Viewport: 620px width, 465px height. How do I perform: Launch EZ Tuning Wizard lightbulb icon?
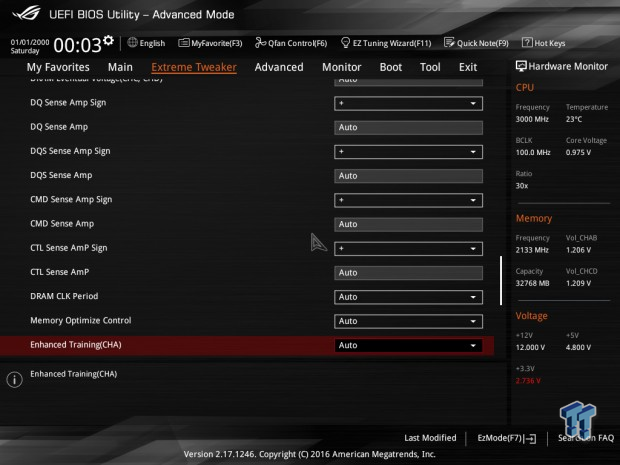tap(345, 42)
